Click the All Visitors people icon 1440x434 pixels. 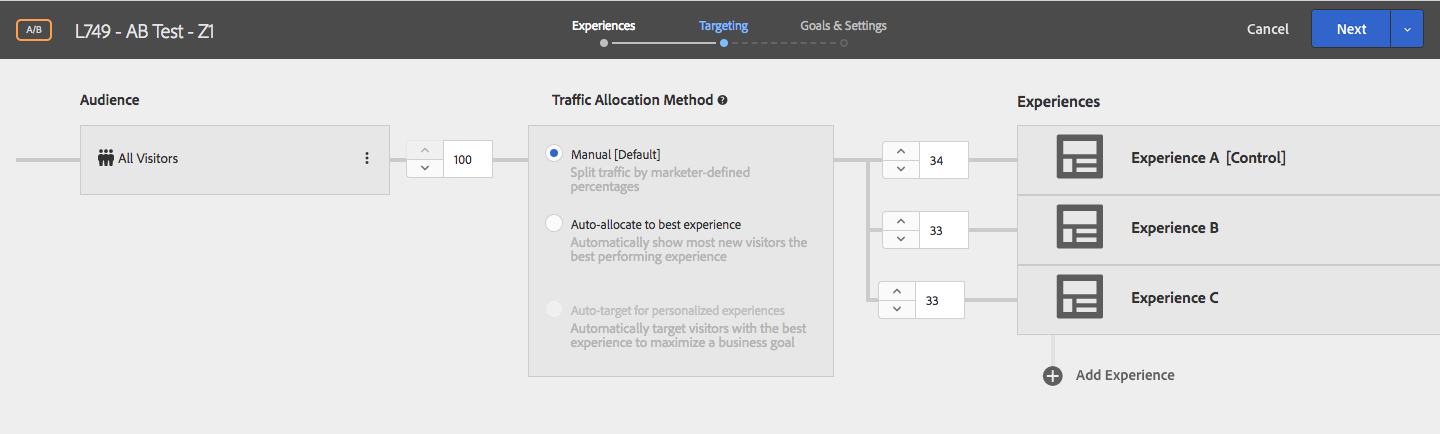[106, 158]
